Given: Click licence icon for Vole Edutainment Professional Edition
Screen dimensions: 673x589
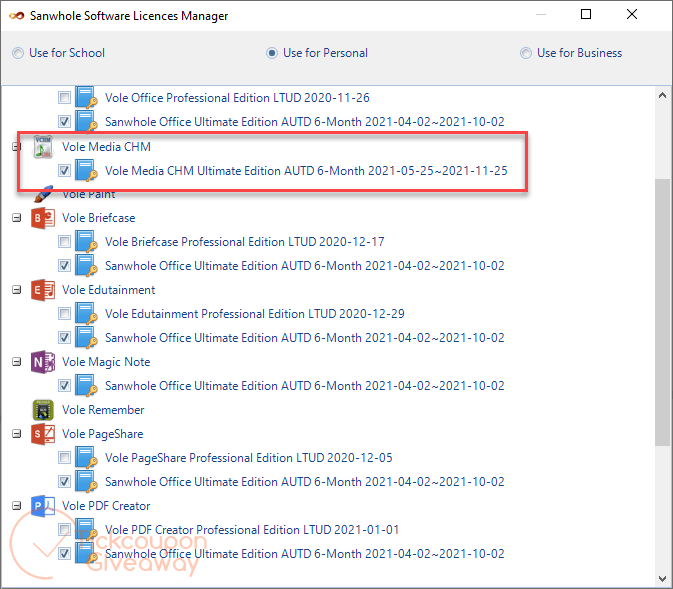Looking at the screenshot, I should 86,314.
